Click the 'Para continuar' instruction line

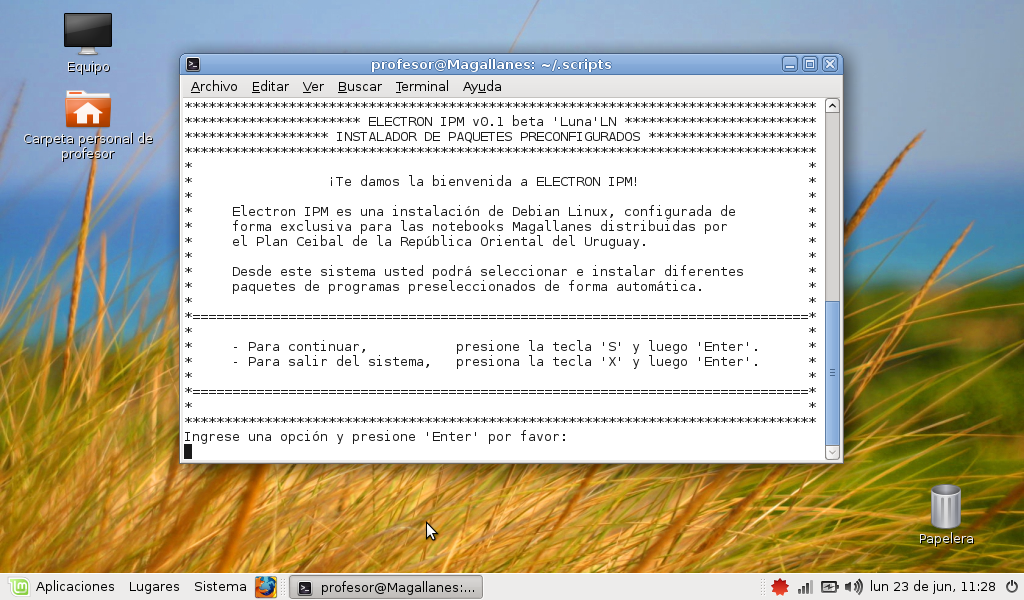pos(496,347)
